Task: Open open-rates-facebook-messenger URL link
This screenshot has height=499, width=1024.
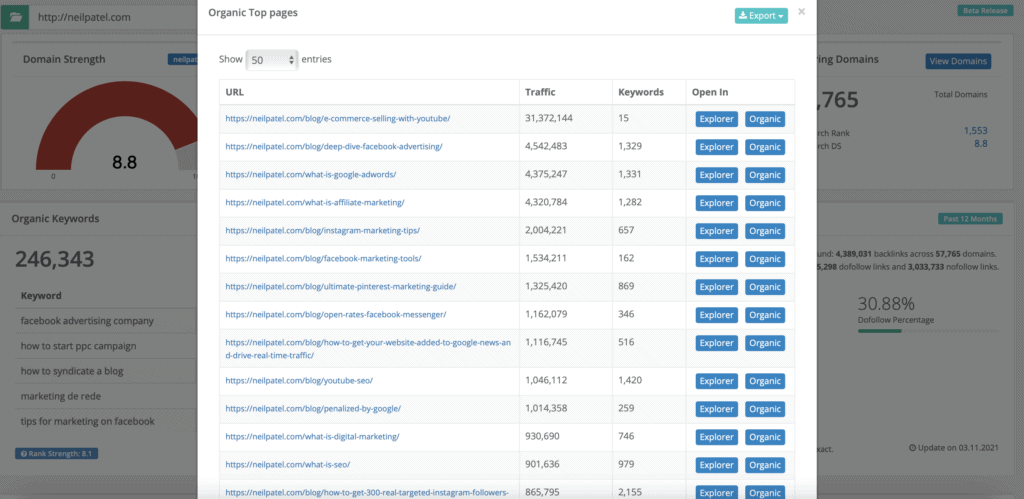Action: pos(336,315)
